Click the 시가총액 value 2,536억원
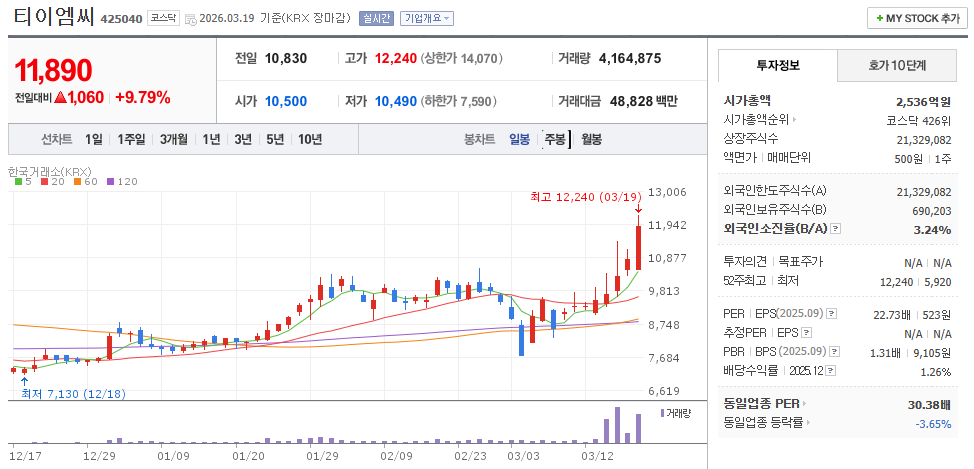Image resolution: width=974 pixels, height=469 pixels. (x=924, y=102)
